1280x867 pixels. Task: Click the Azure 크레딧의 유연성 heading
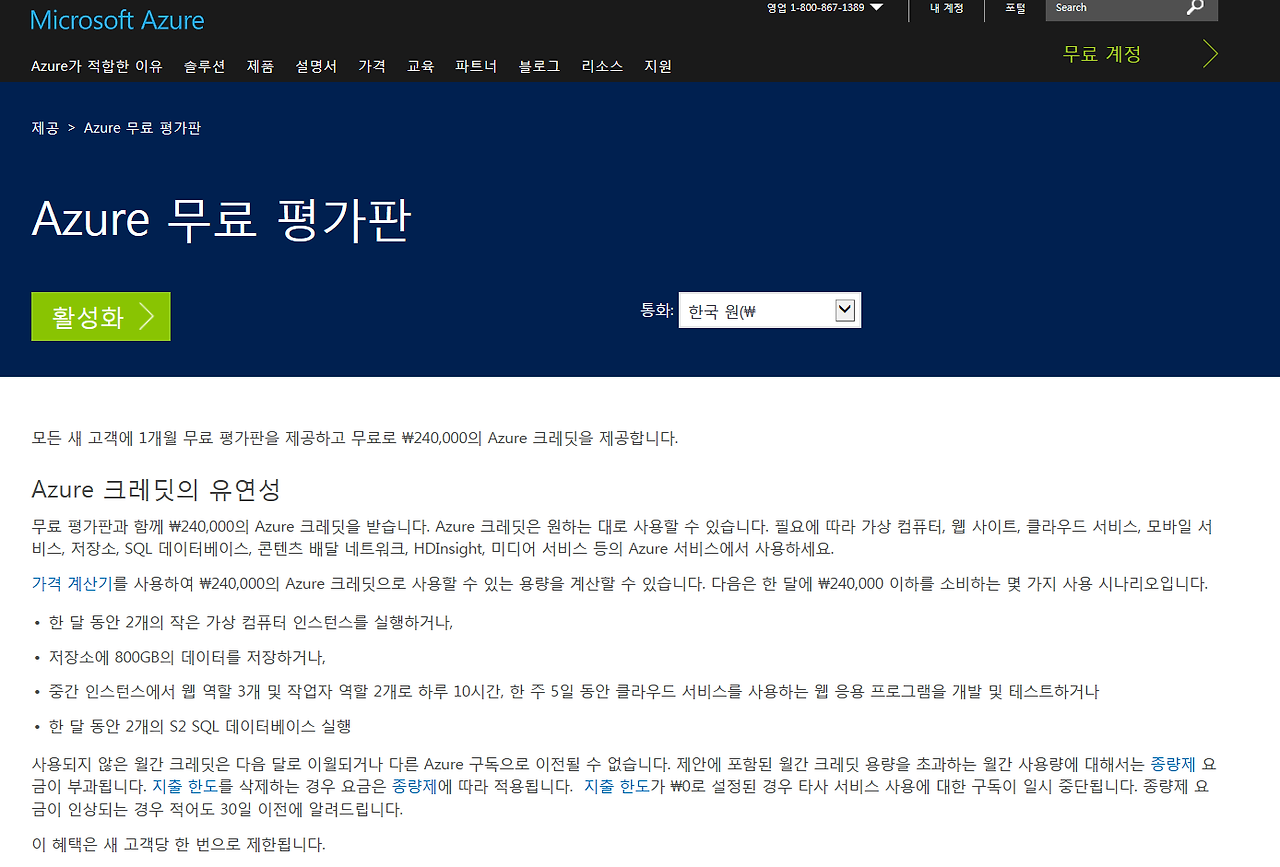[156, 490]
